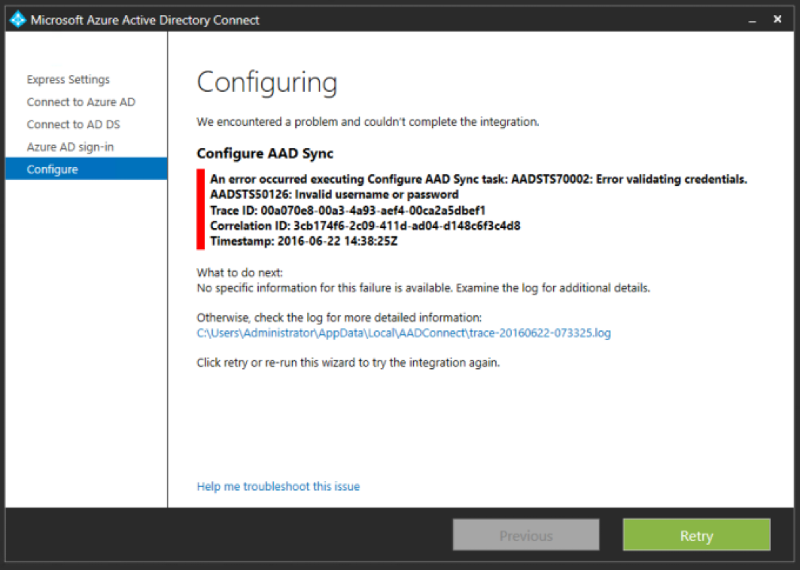Select Azure AD sign-in step
800x570 pixels.
tap(70, 147)
